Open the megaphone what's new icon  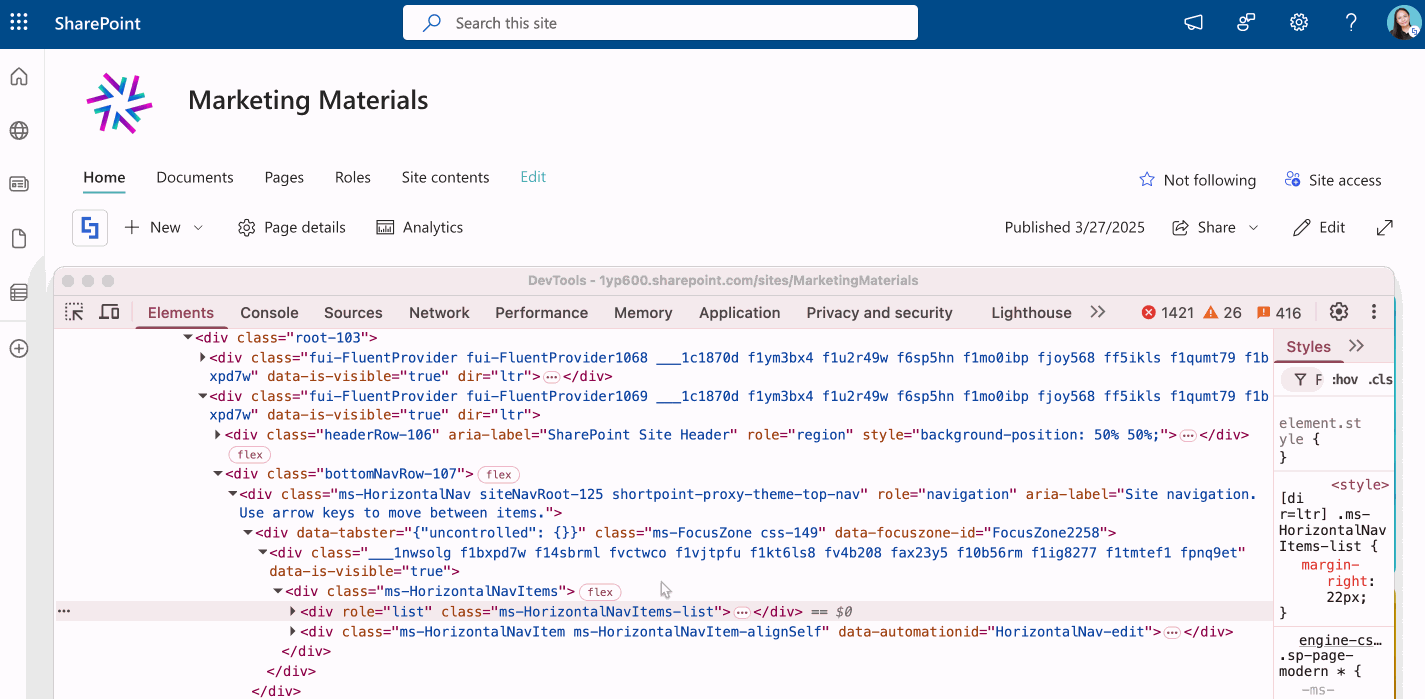click(x=1193, y=23)
